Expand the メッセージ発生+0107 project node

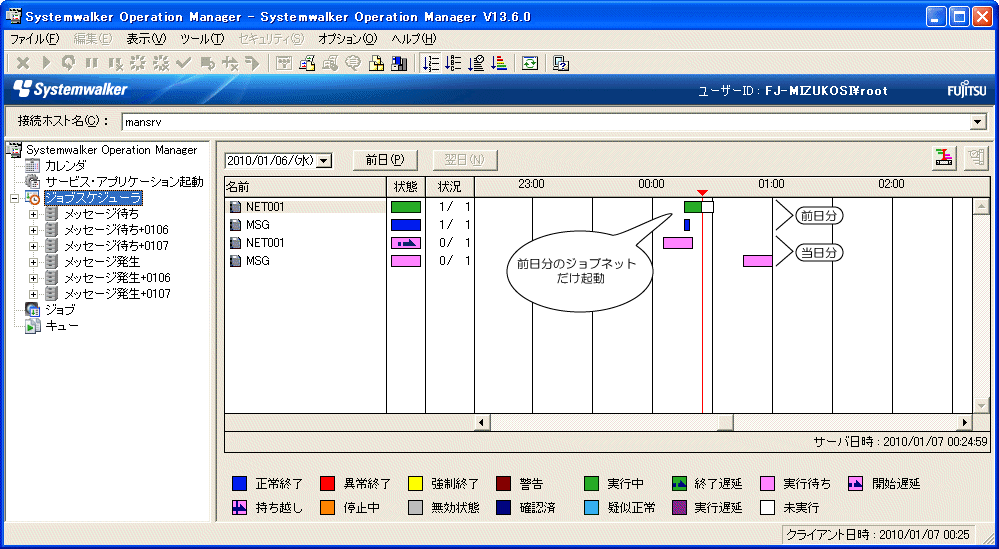pos(33,294)
